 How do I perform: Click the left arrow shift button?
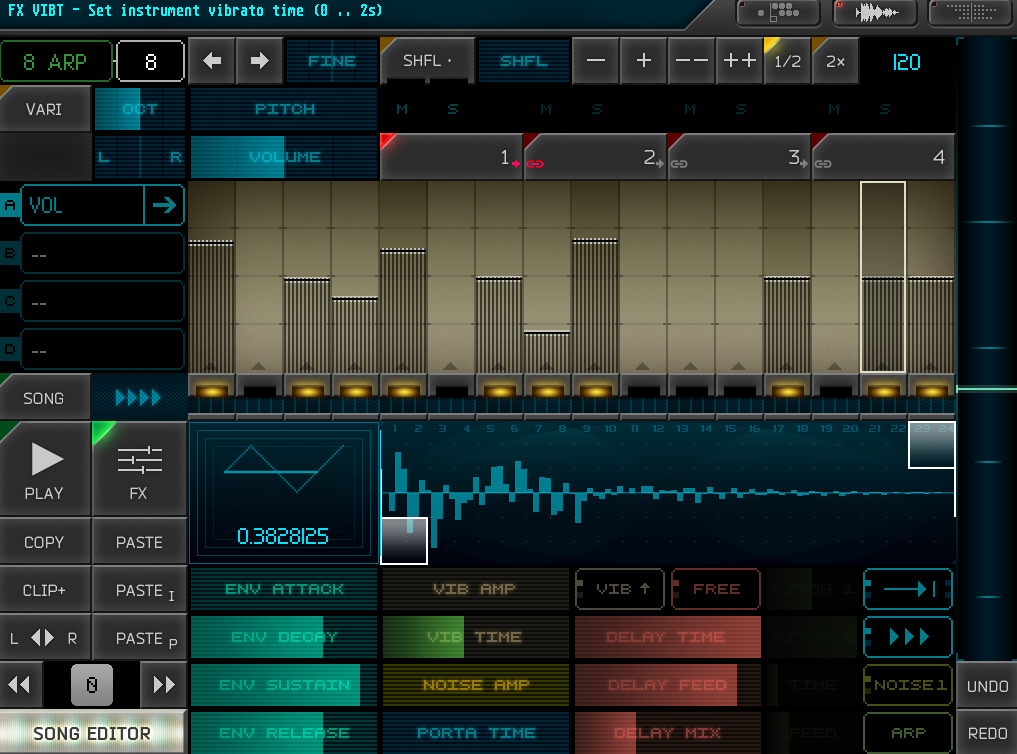click(x=212, y=61)
